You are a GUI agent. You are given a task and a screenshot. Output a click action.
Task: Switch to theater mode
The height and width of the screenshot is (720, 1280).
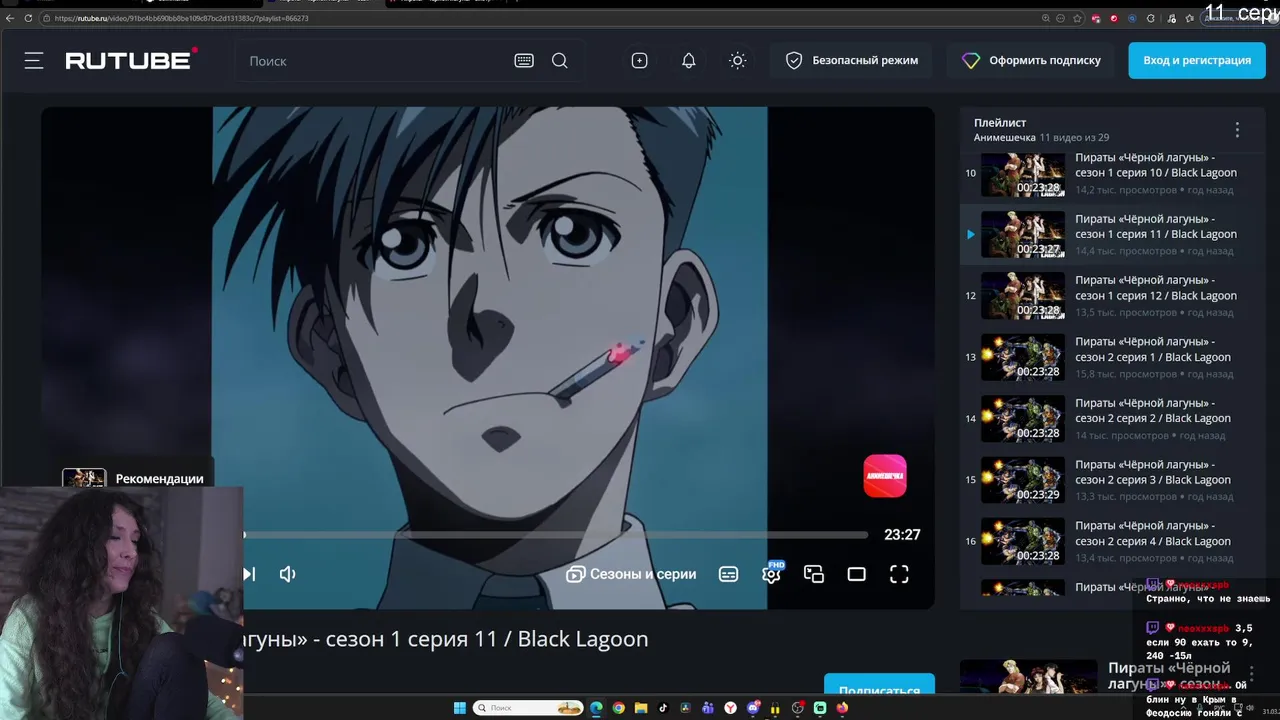pyautogui.click(x=857, y=574)
